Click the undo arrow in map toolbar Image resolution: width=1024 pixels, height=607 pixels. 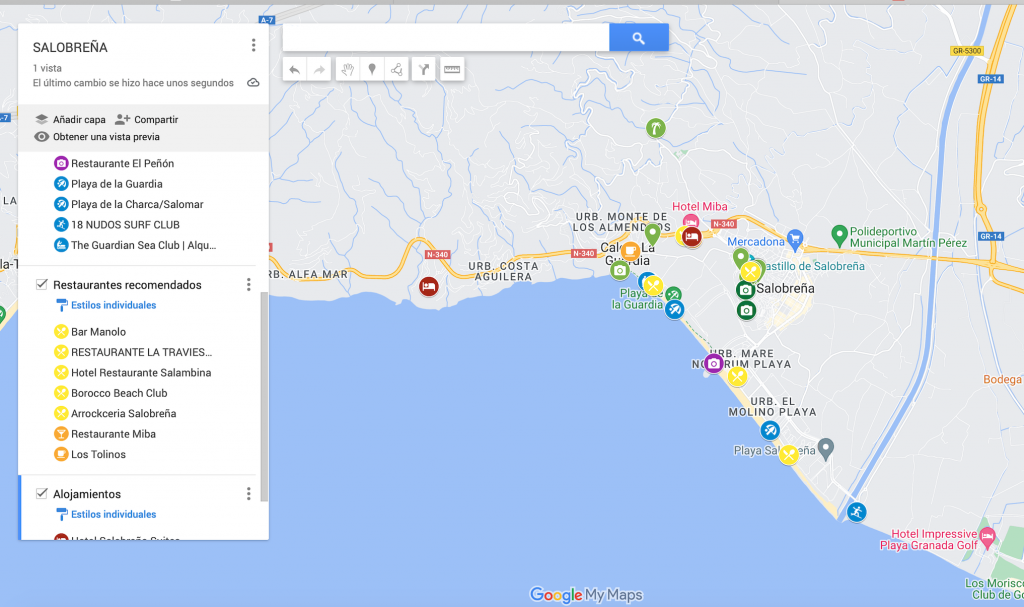tap(294, 69)
